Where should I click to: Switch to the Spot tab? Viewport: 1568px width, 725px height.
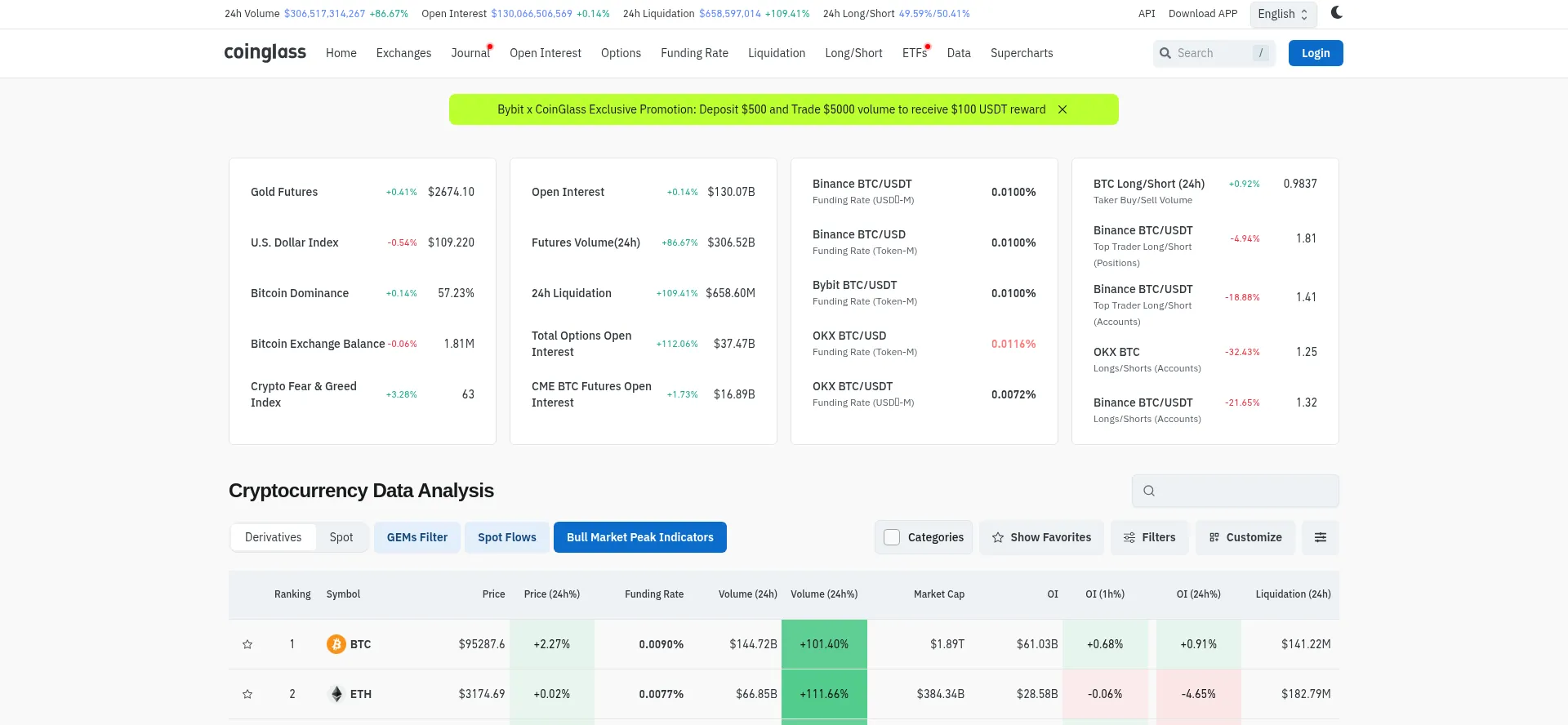point(341,537)
